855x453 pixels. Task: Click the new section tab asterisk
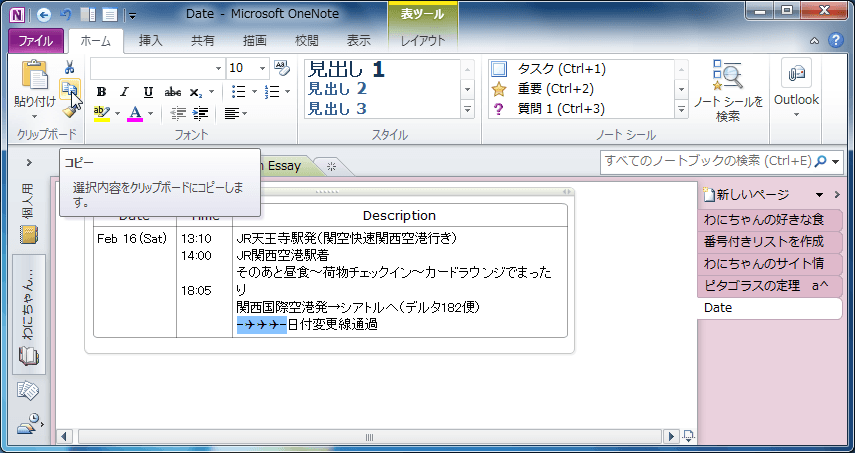331,166
